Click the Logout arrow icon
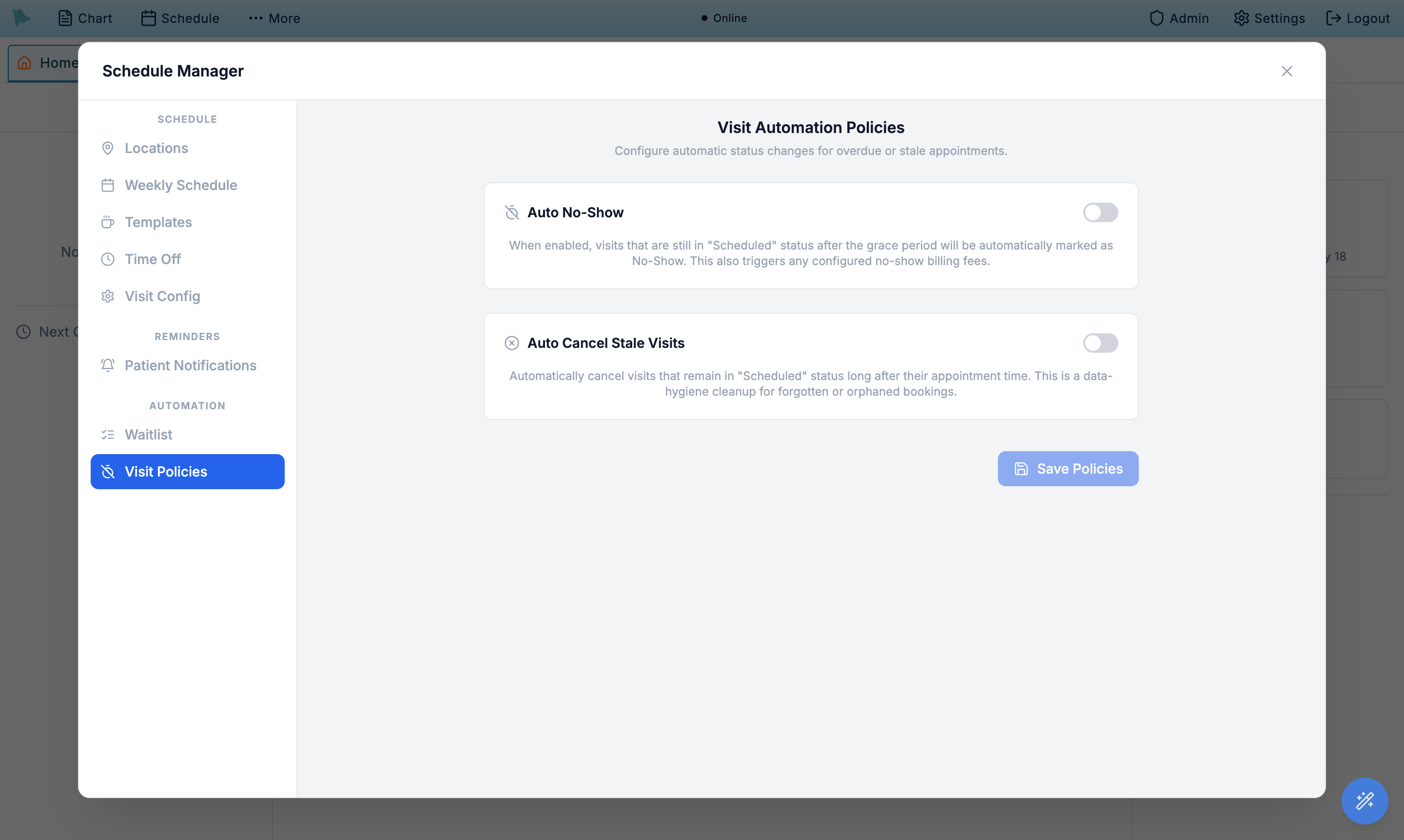 point(1333,18)
